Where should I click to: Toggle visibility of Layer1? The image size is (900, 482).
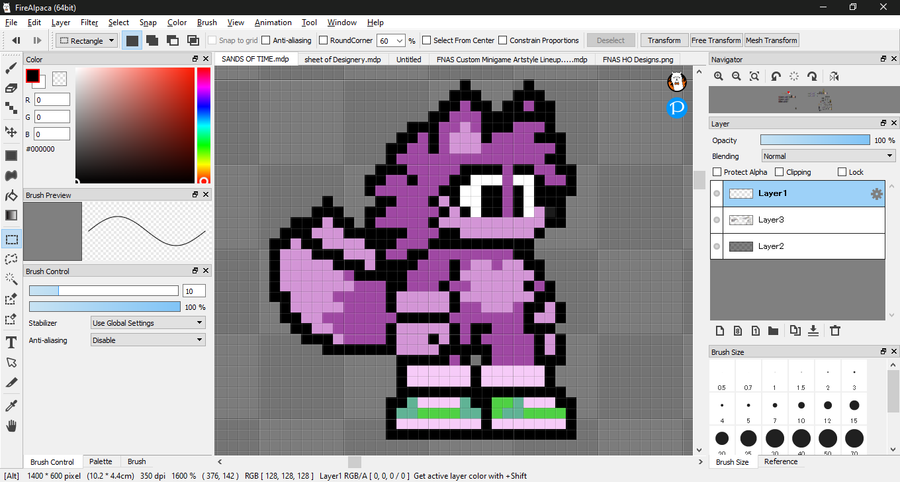(x=716, y=194)
